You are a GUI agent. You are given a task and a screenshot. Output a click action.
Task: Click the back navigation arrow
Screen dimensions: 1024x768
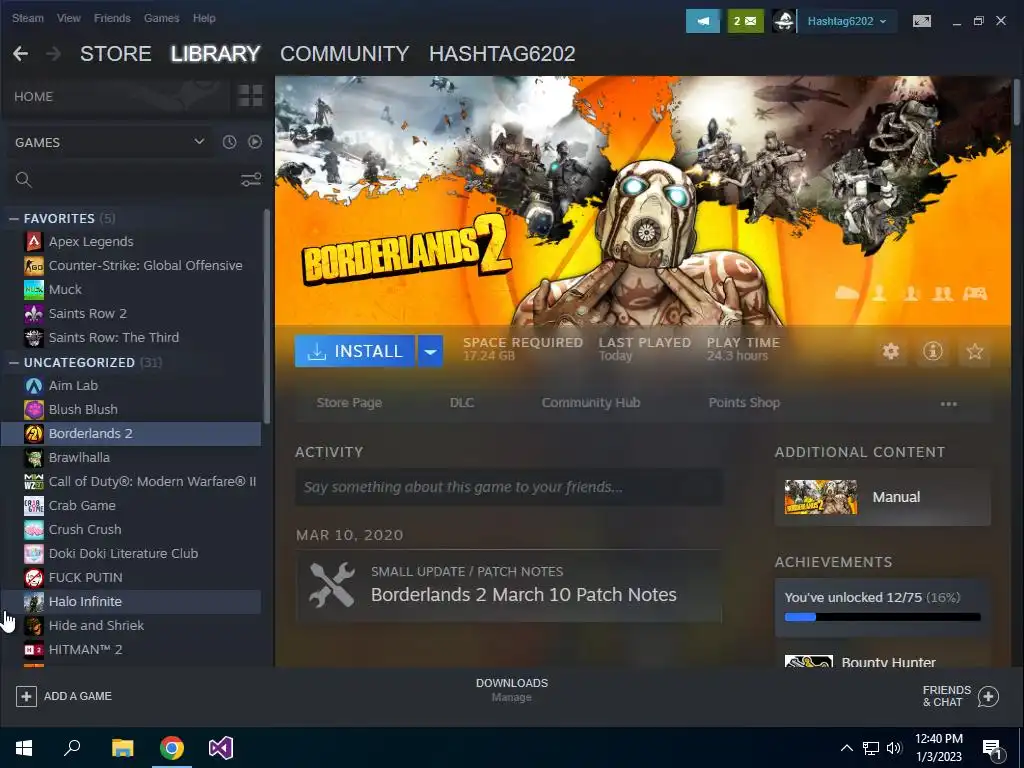coord(20,54)
